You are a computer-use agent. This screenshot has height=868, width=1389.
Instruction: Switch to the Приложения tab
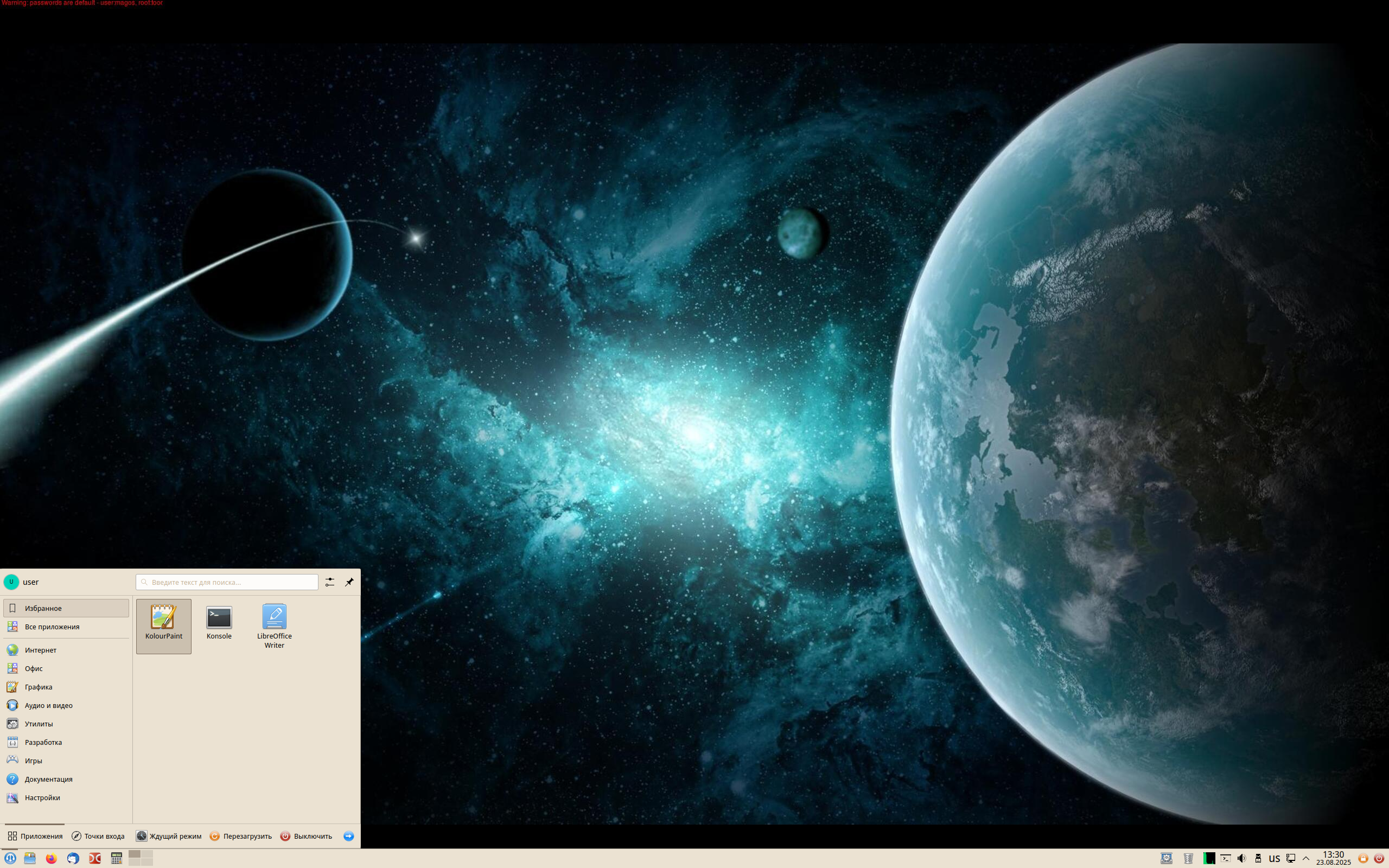35,836
